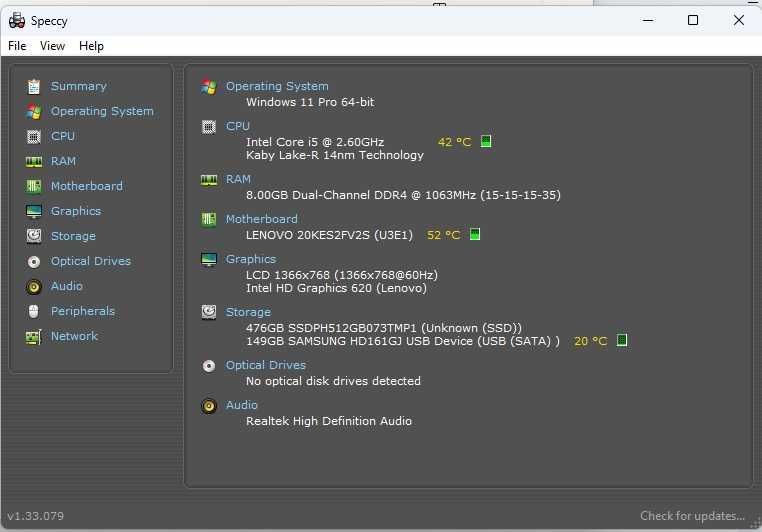Select Summary in the sidebar
Viewport: 762px width, 532px height.
tap(79, 86)
